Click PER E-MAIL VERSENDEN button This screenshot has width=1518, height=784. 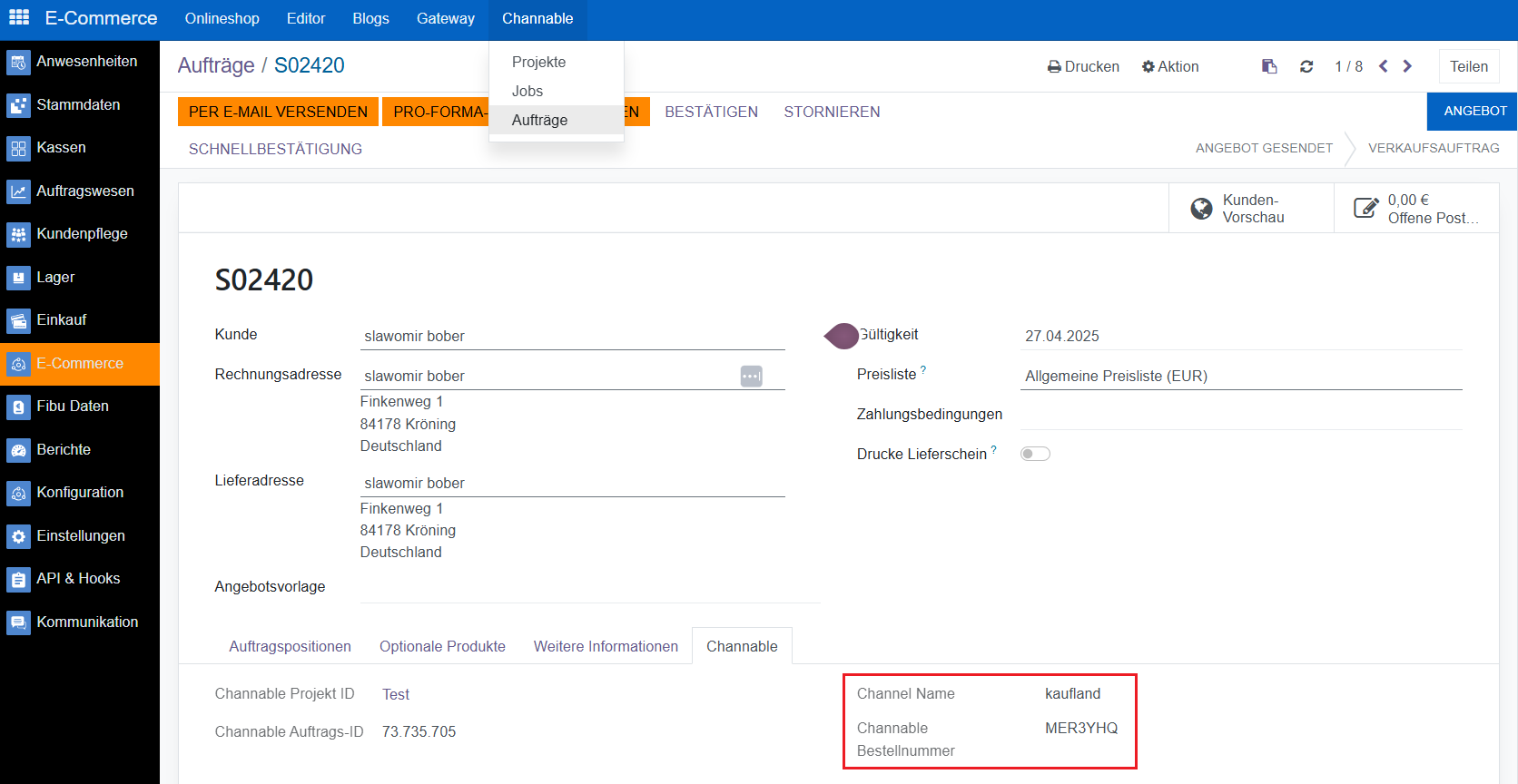[278, 112]
